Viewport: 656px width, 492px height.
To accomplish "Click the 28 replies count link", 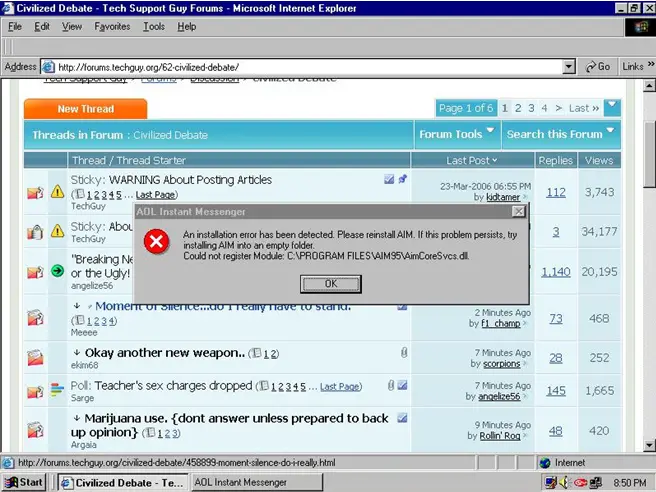I will [556, 358].
